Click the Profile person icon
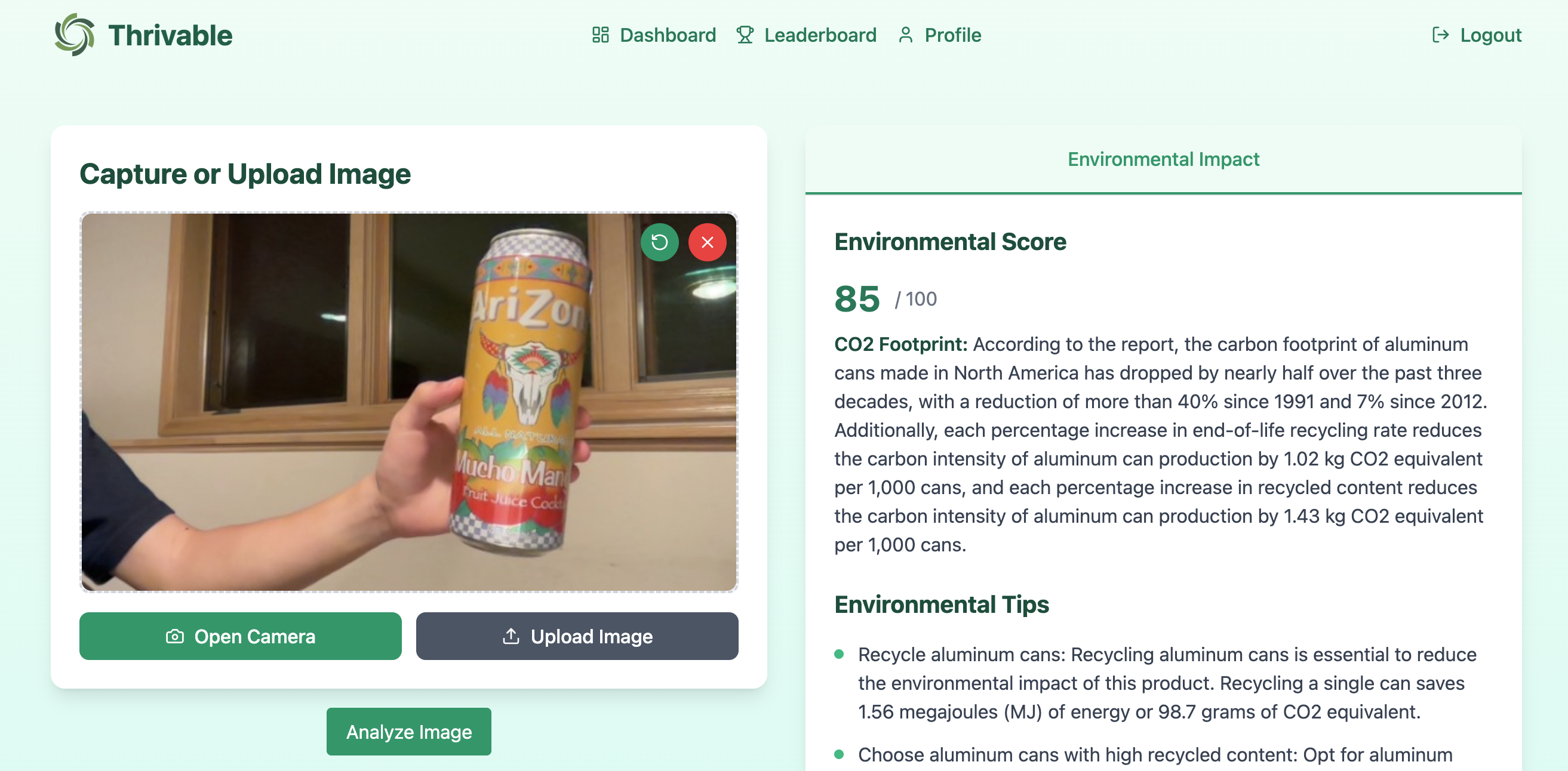Screen dimensions: 1568x771 pos(905,35)
